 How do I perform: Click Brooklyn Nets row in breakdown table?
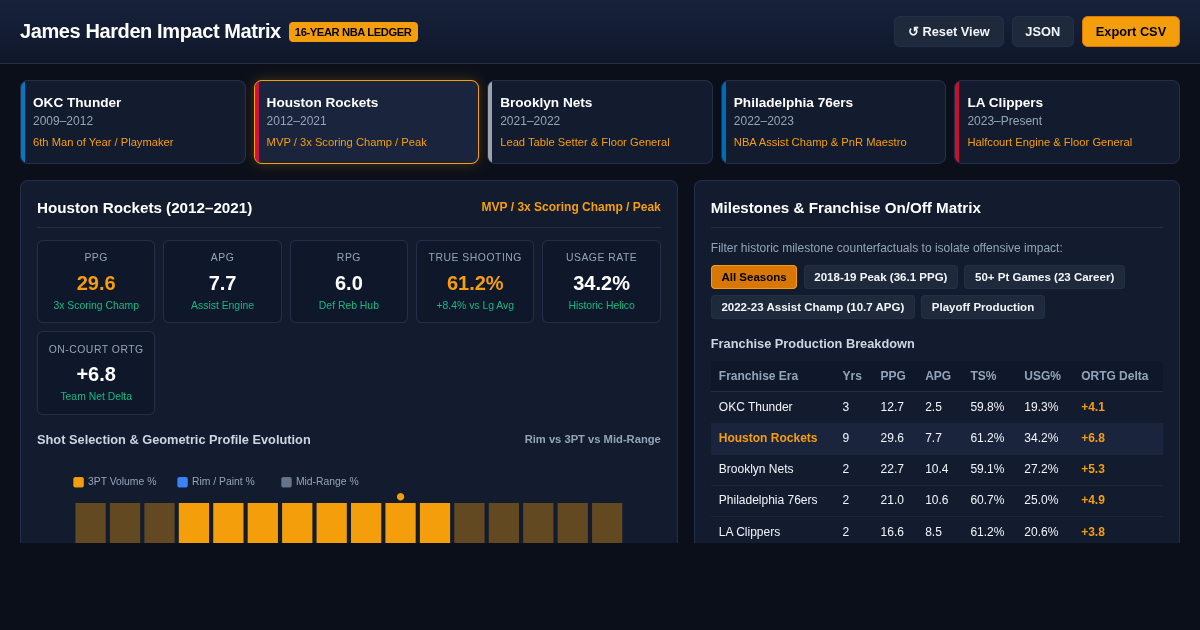click(x=937, y=469)
